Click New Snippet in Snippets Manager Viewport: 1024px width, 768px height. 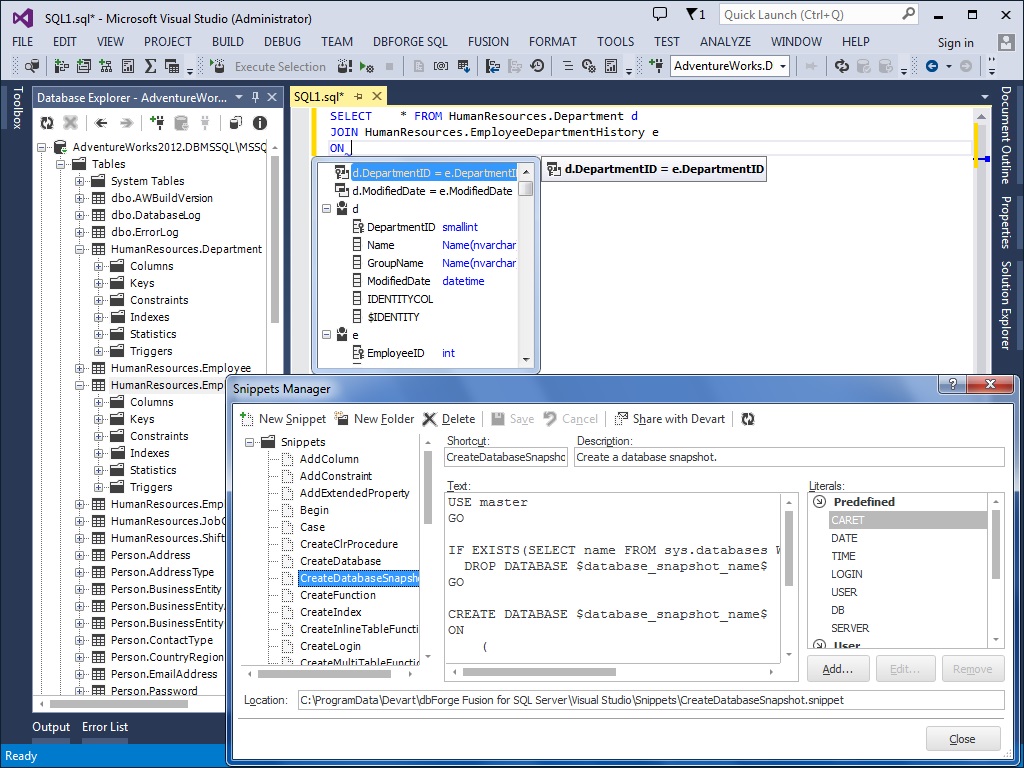(x=283, y=419)
